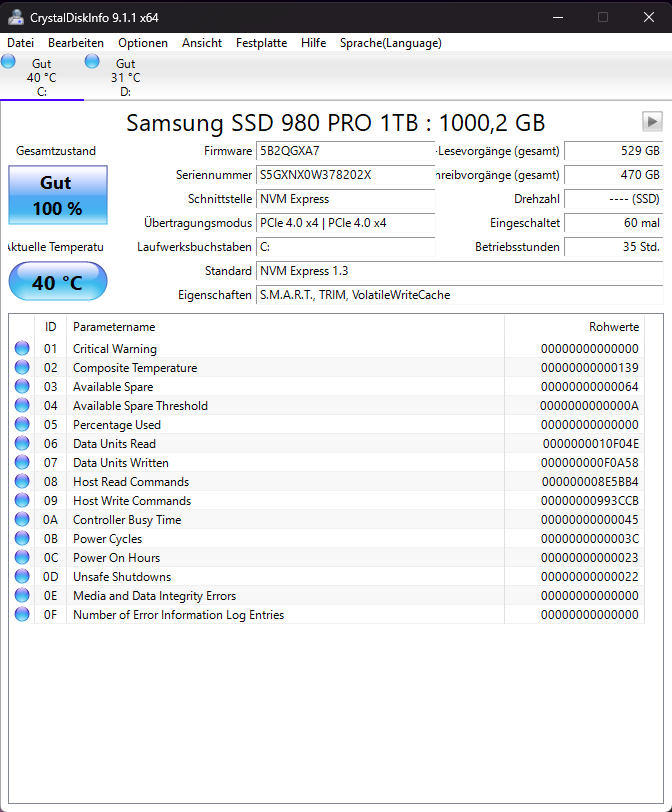Click the raw value 000000008E5BB4
The width and height of the screenshot is (672, 812).
click(x=590, y=482)
